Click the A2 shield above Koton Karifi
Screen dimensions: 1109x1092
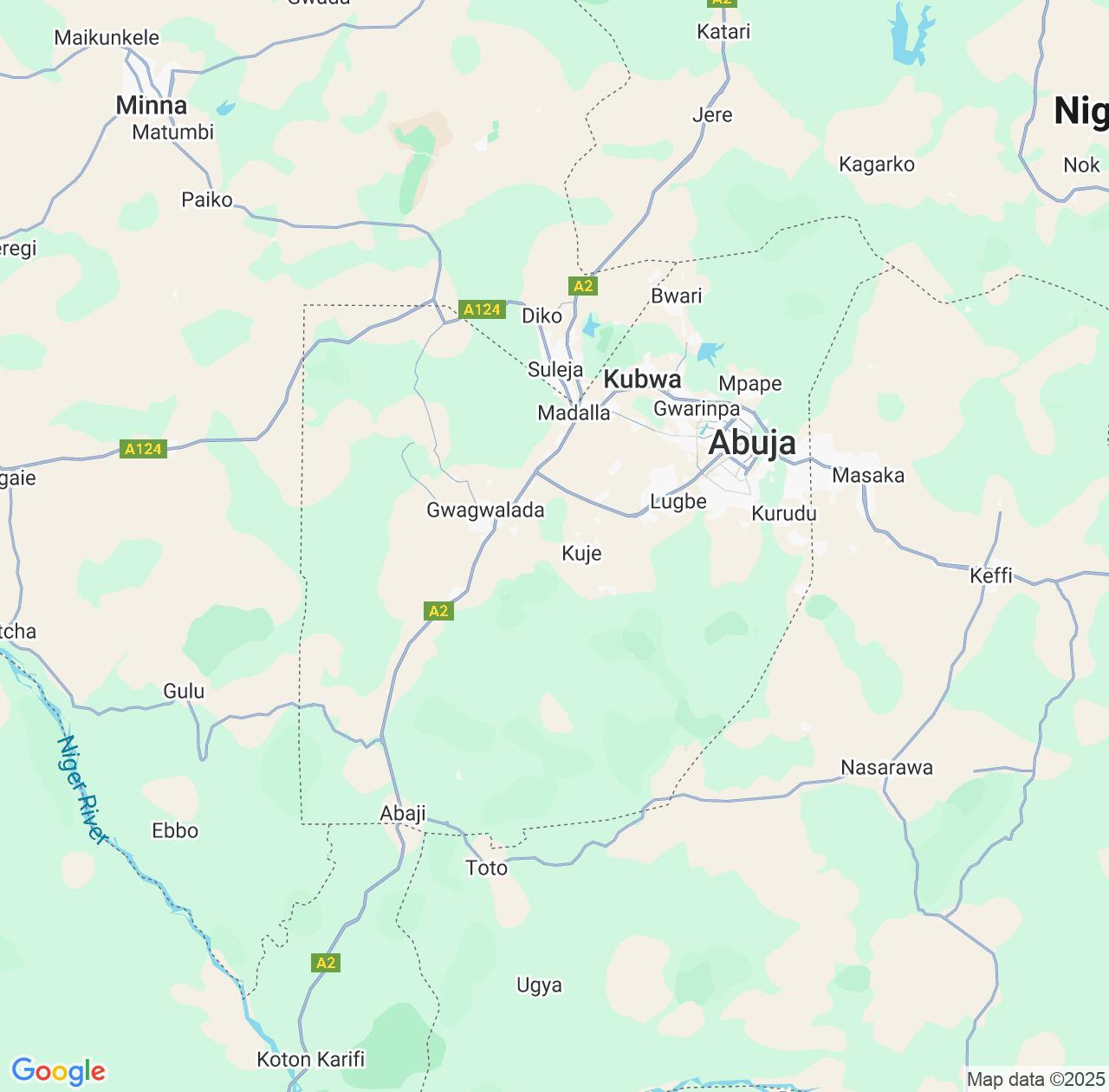point(326,963)
